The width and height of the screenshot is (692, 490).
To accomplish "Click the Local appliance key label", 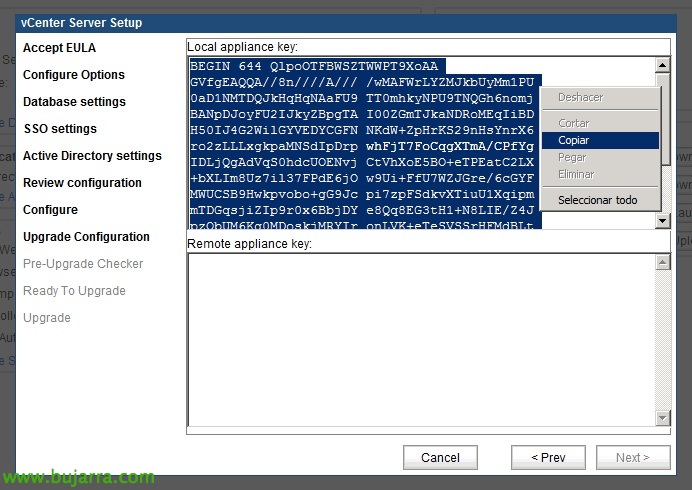I will [242, 47].
